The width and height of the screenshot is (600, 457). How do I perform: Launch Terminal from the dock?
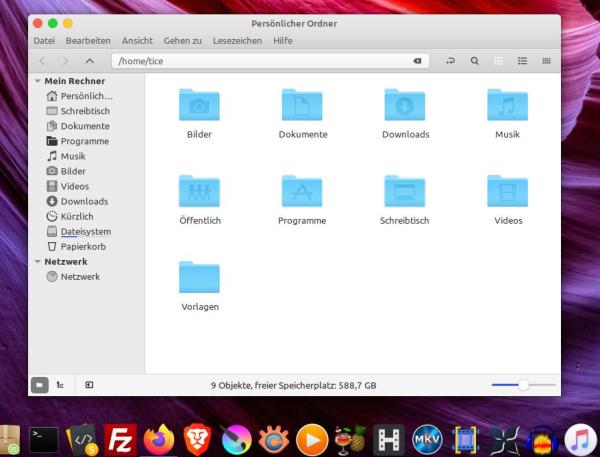point(44,440)
